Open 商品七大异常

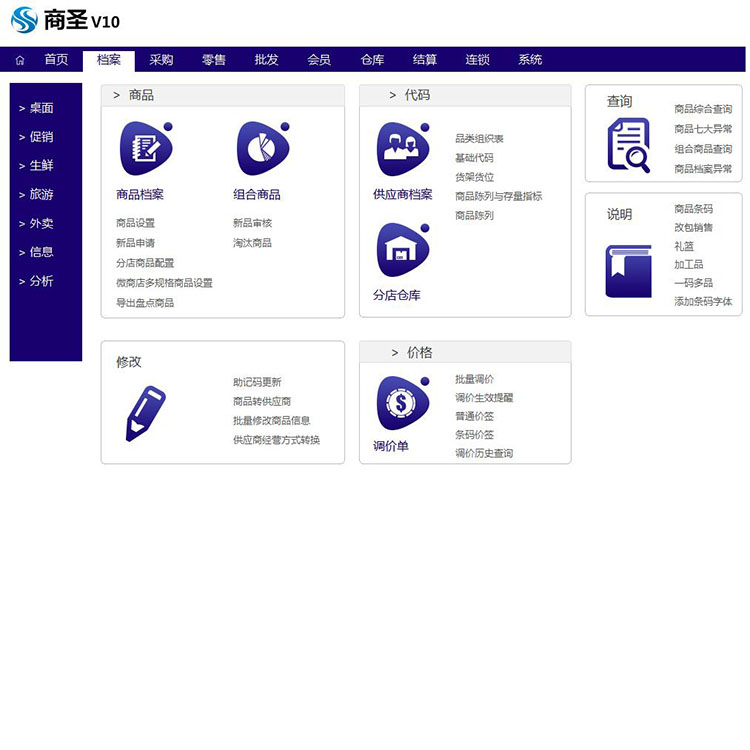pyautogui.click(x=703, y=129)
